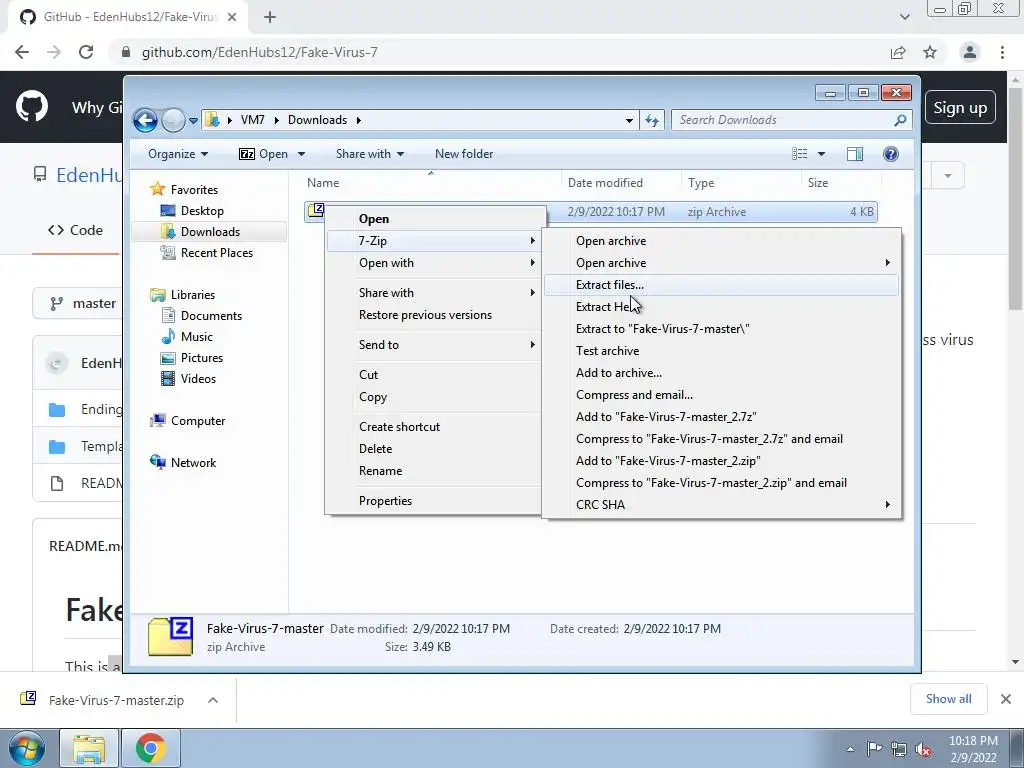Click magnifier icon in Search Downloads
The height and width of the screenshot is (768, 1024).
(x=900, y=120)
